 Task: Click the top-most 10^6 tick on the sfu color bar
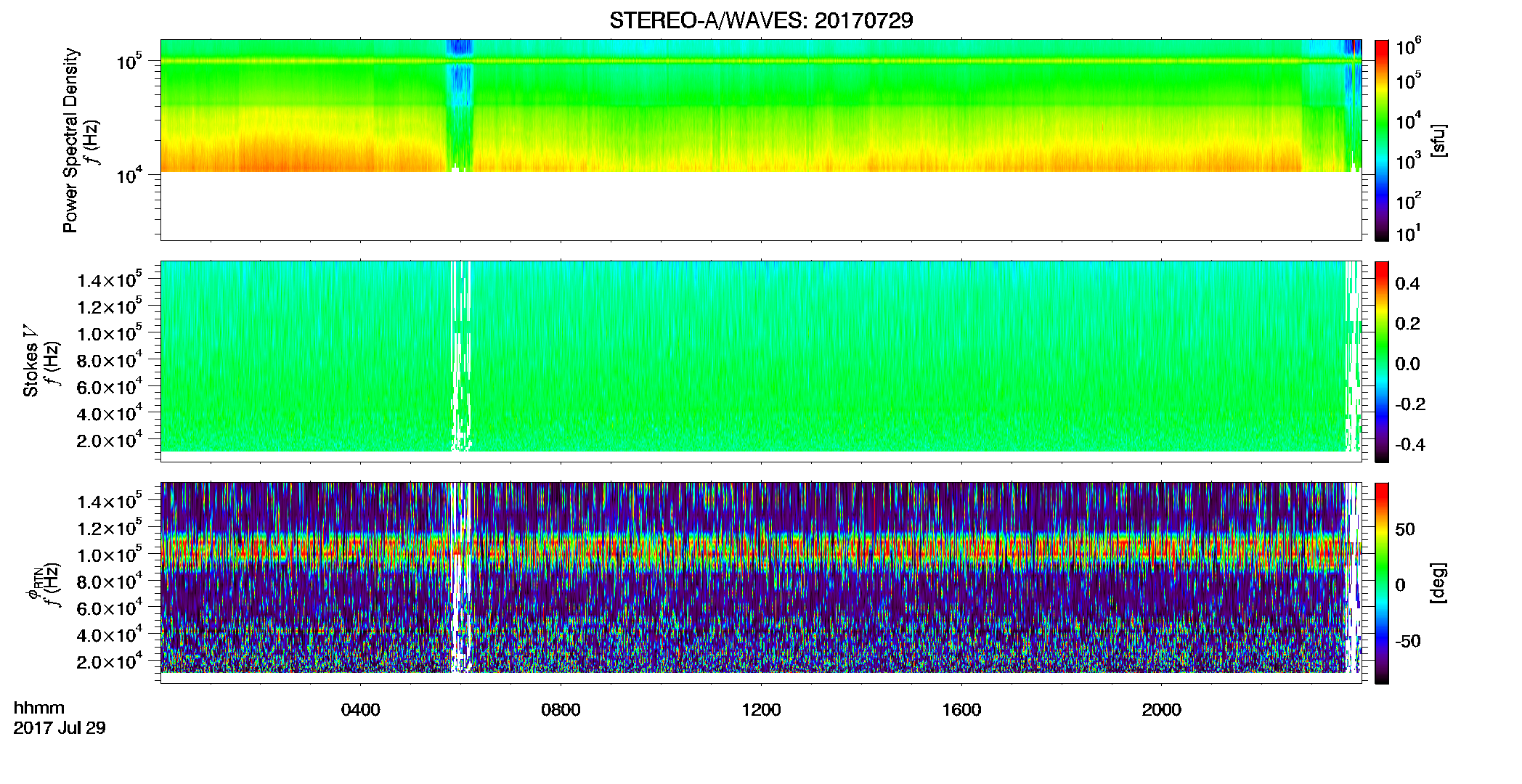tap(1408, 47)
